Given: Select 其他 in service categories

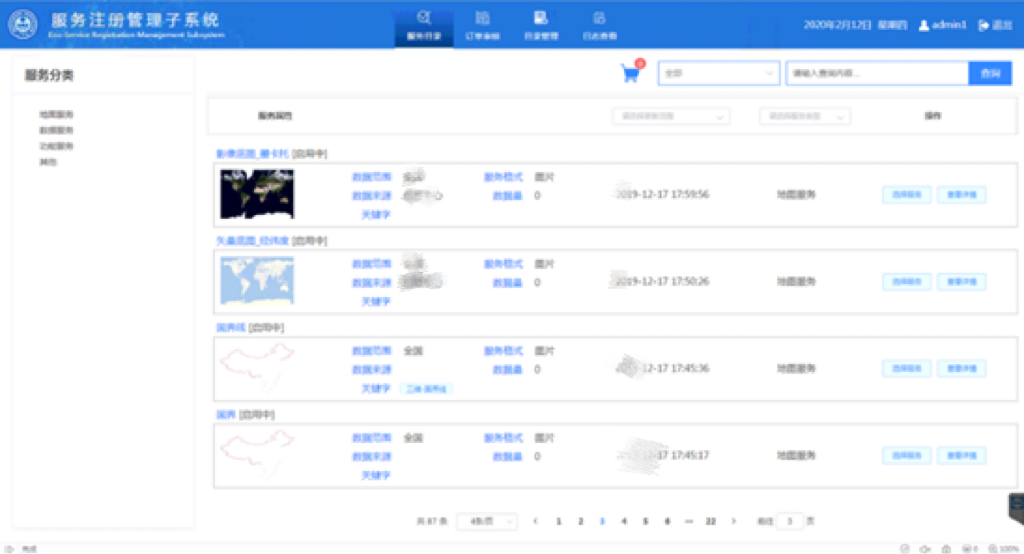Looking at the screenshot, I should [x=48, y=161].
